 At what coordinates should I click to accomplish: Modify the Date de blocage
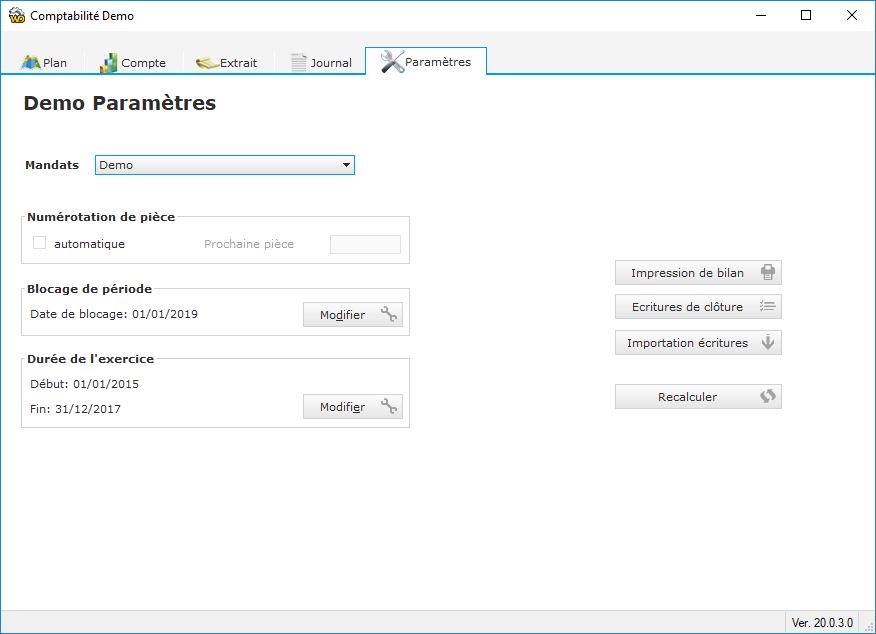[353, 314]
